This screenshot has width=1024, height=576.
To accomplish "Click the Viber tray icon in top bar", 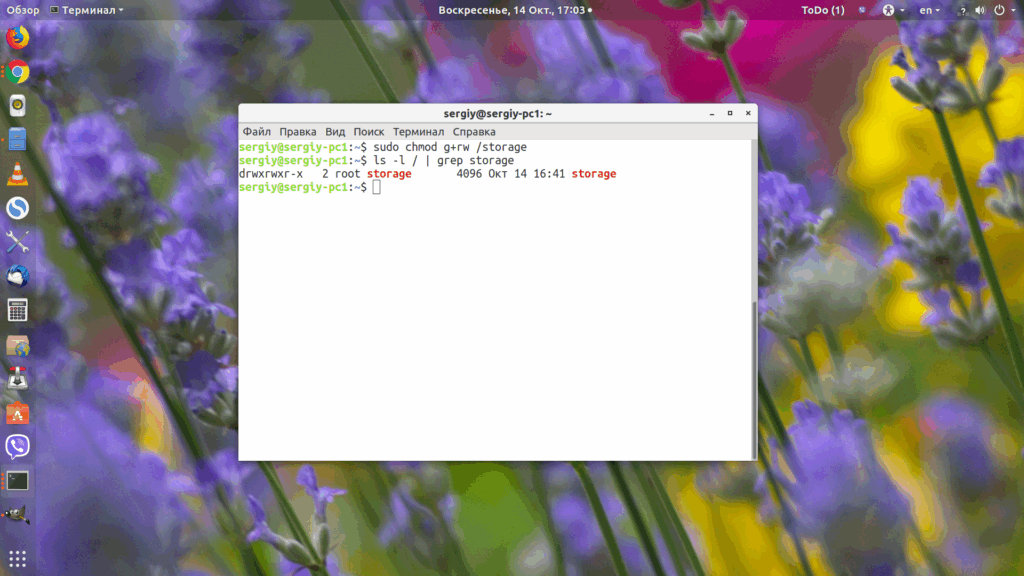I will pos(862,10).
